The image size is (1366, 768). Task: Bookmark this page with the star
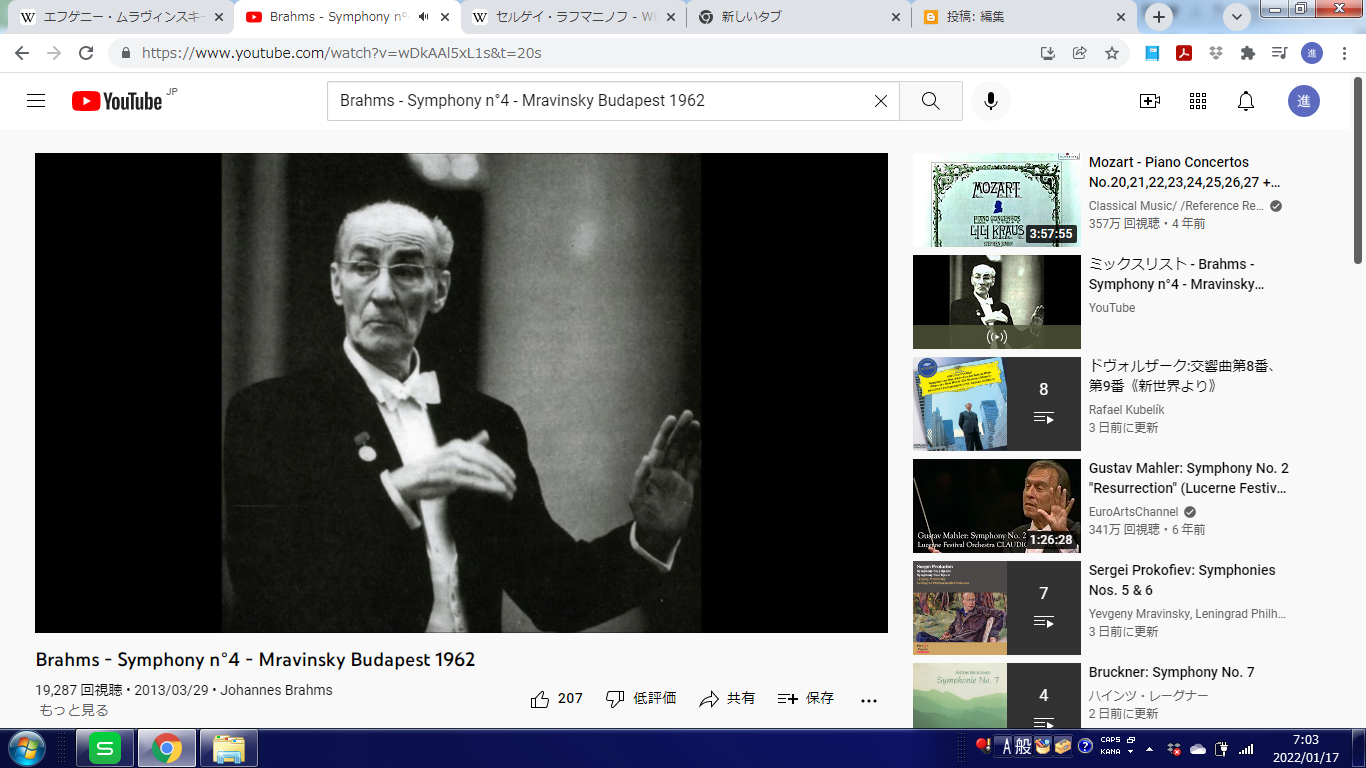[1112, 53]
